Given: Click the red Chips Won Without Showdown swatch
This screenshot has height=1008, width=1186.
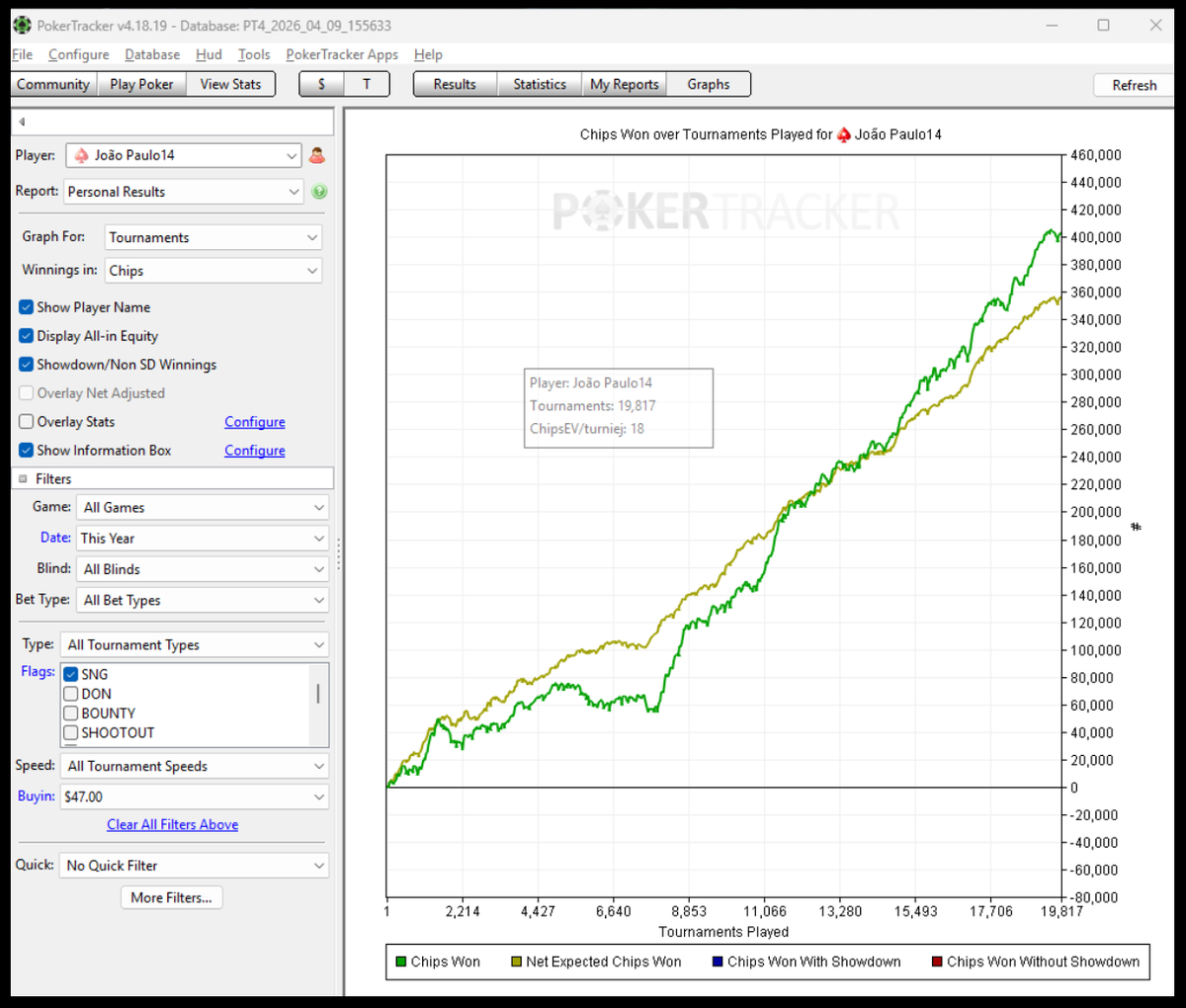Looking at the screenshot, I should [x=937, y=962].
